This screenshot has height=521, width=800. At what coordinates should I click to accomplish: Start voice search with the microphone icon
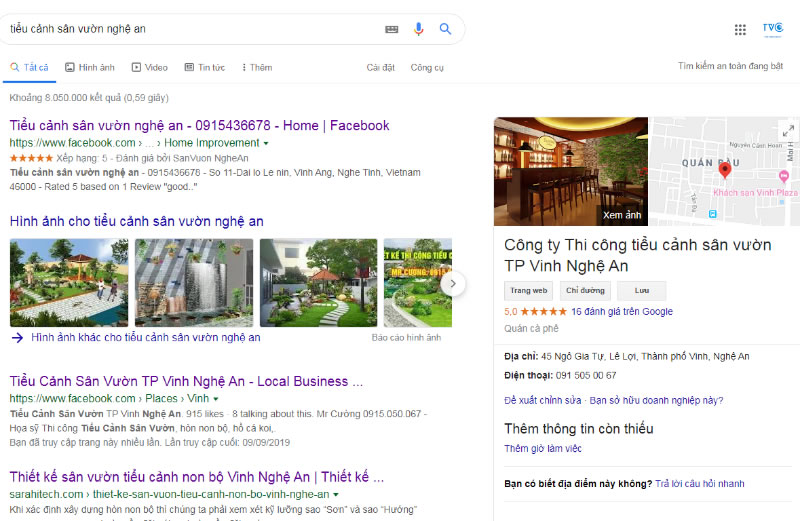coord(418,29)
